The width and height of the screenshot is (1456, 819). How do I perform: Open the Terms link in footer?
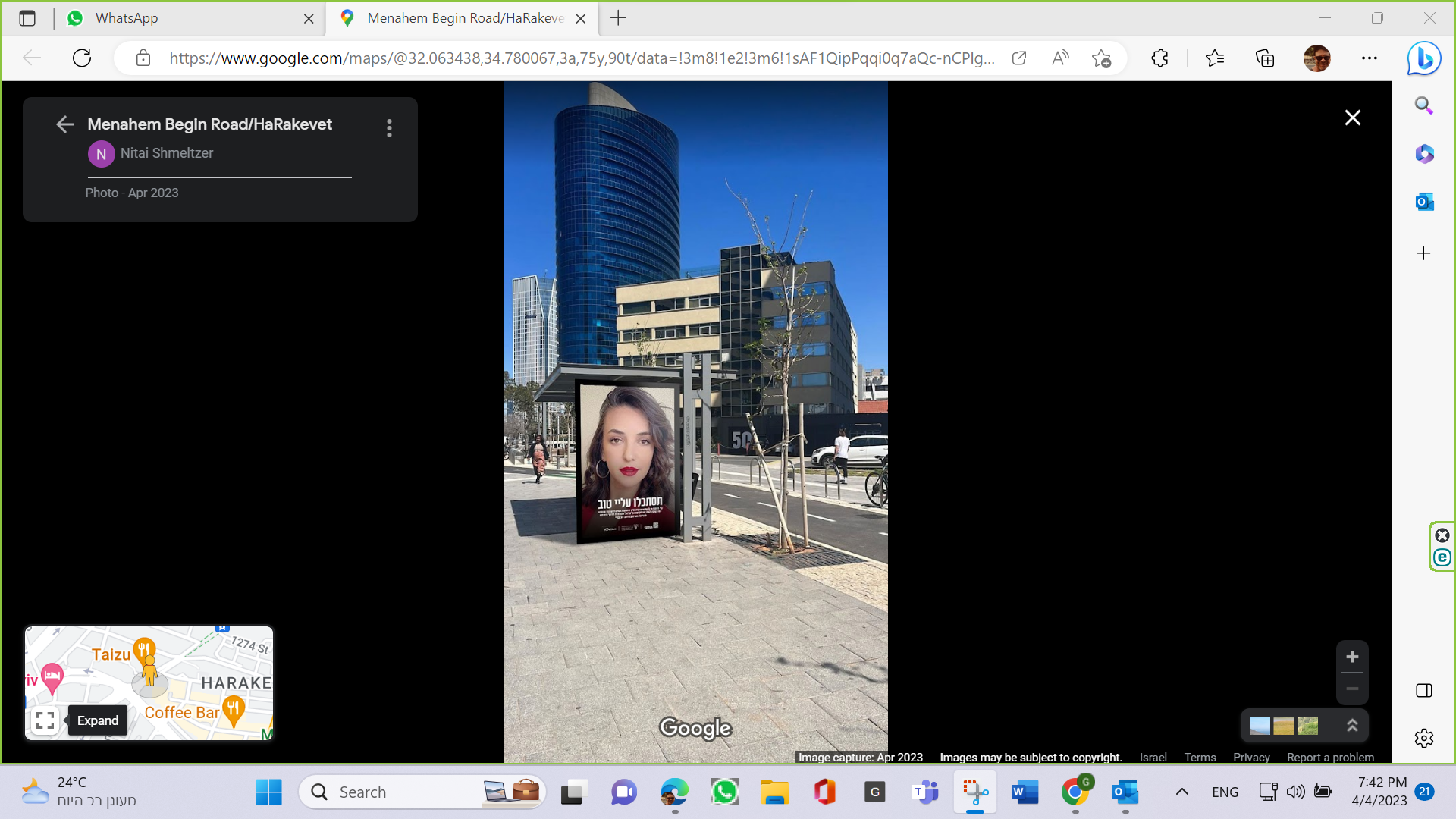tap(1200, 757)
